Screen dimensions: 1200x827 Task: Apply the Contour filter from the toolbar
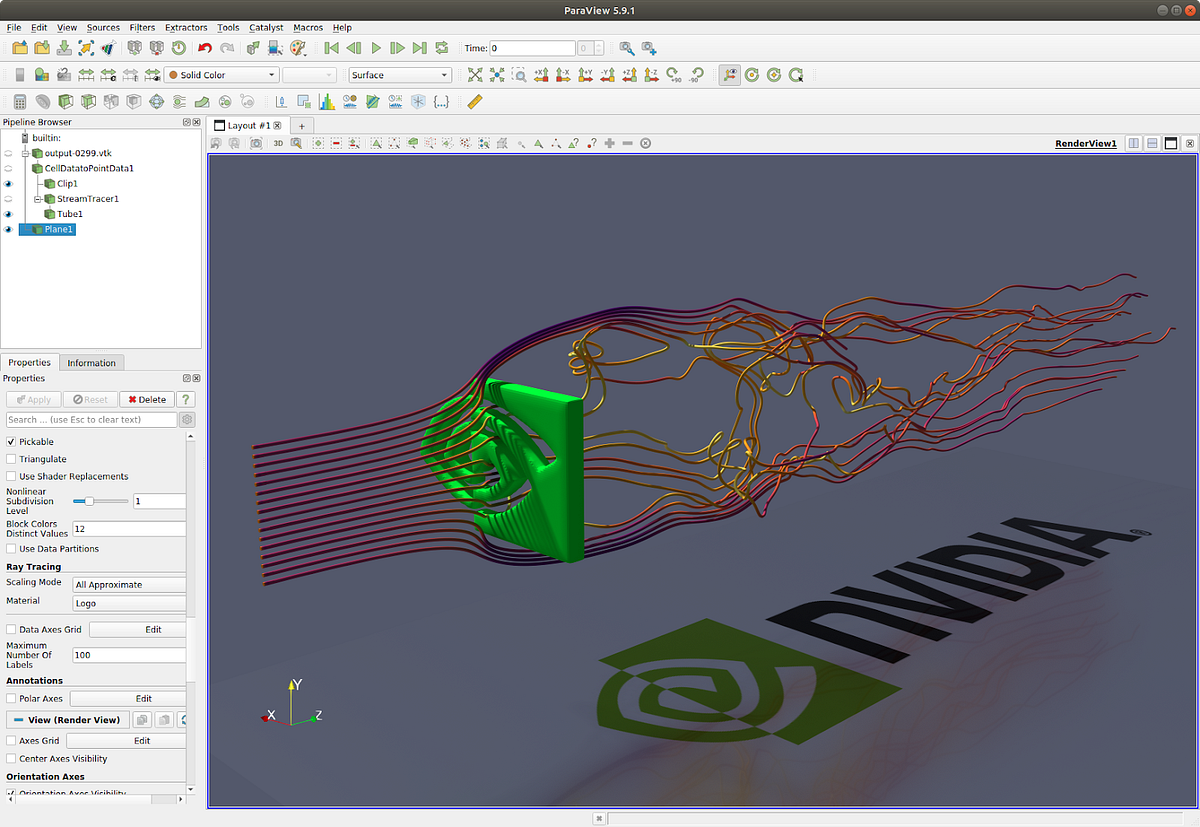pos(42,101)
